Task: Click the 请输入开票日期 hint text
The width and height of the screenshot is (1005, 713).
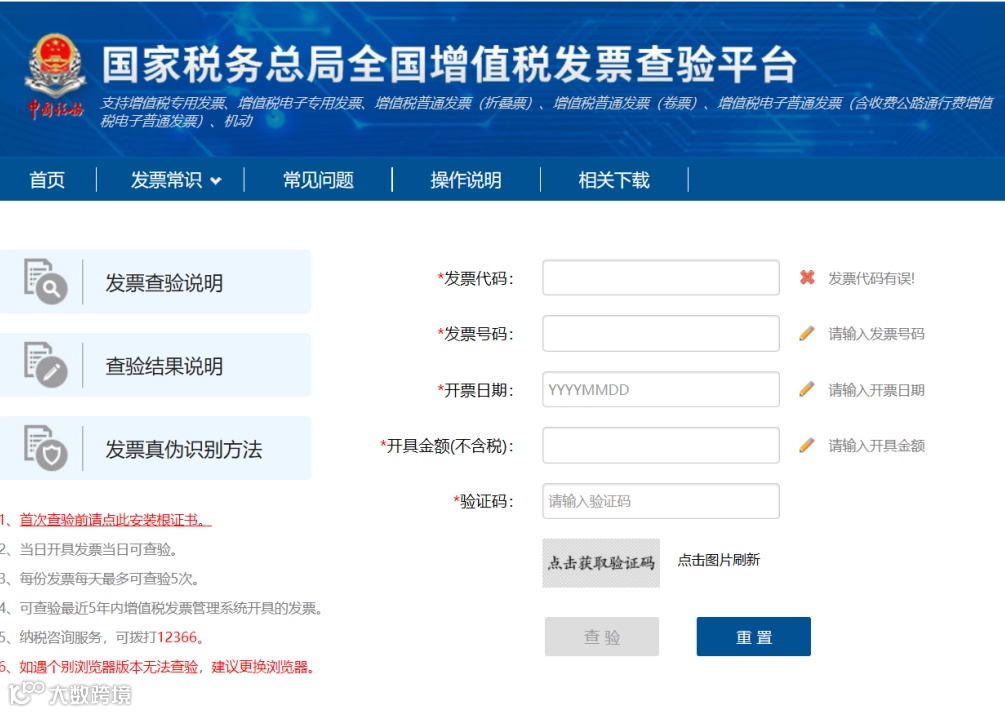Action: coord(876,390)
